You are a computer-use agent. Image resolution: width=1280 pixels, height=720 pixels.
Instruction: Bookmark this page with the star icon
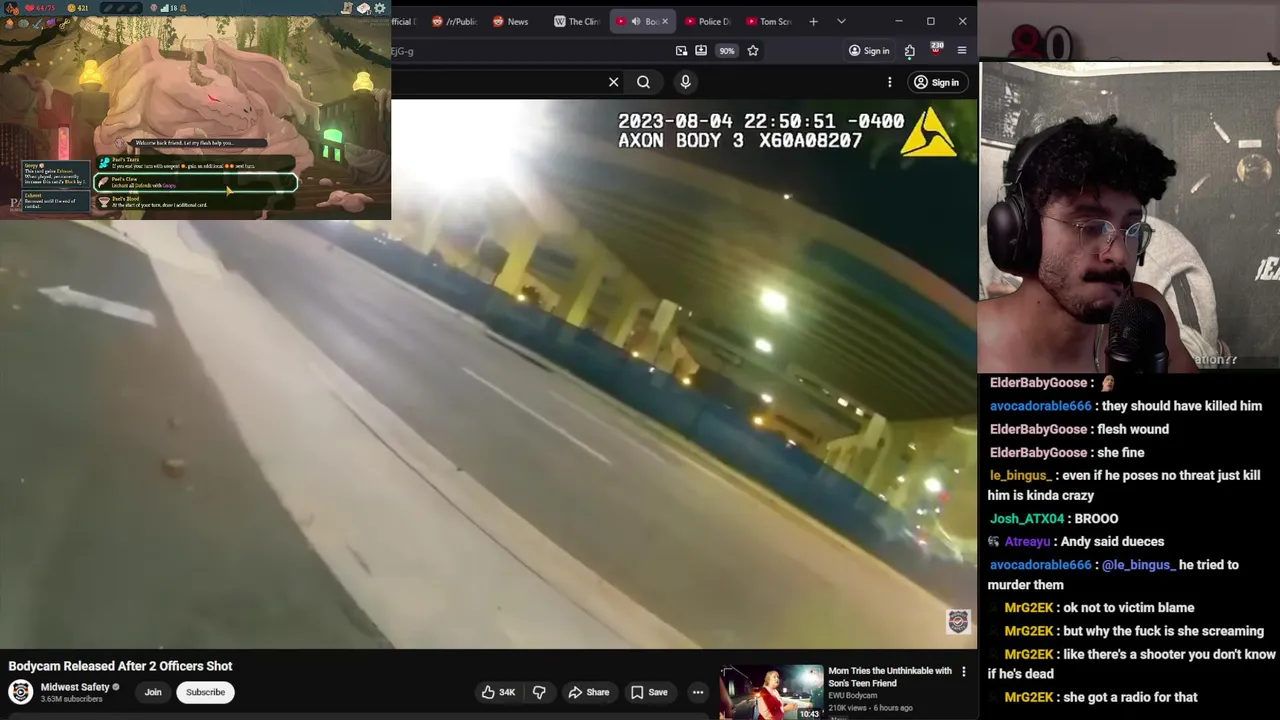point(753,50)
